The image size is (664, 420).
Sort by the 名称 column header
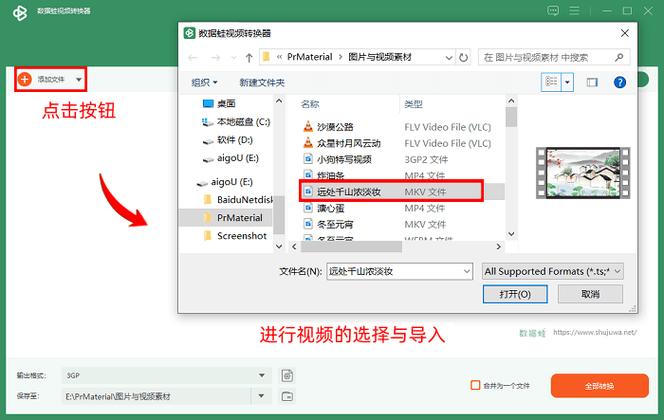[x=310, y=104]
